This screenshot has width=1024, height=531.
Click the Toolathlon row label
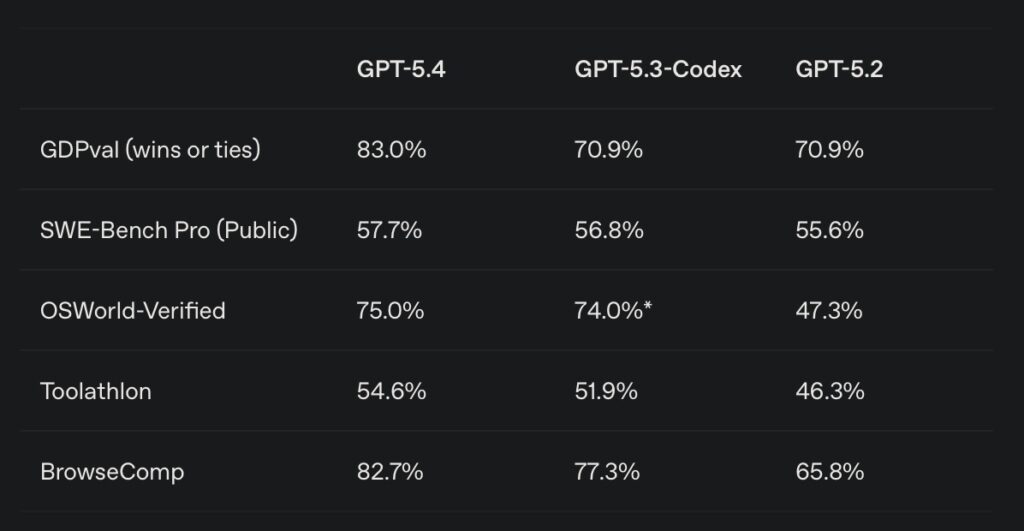pos(96,391)
